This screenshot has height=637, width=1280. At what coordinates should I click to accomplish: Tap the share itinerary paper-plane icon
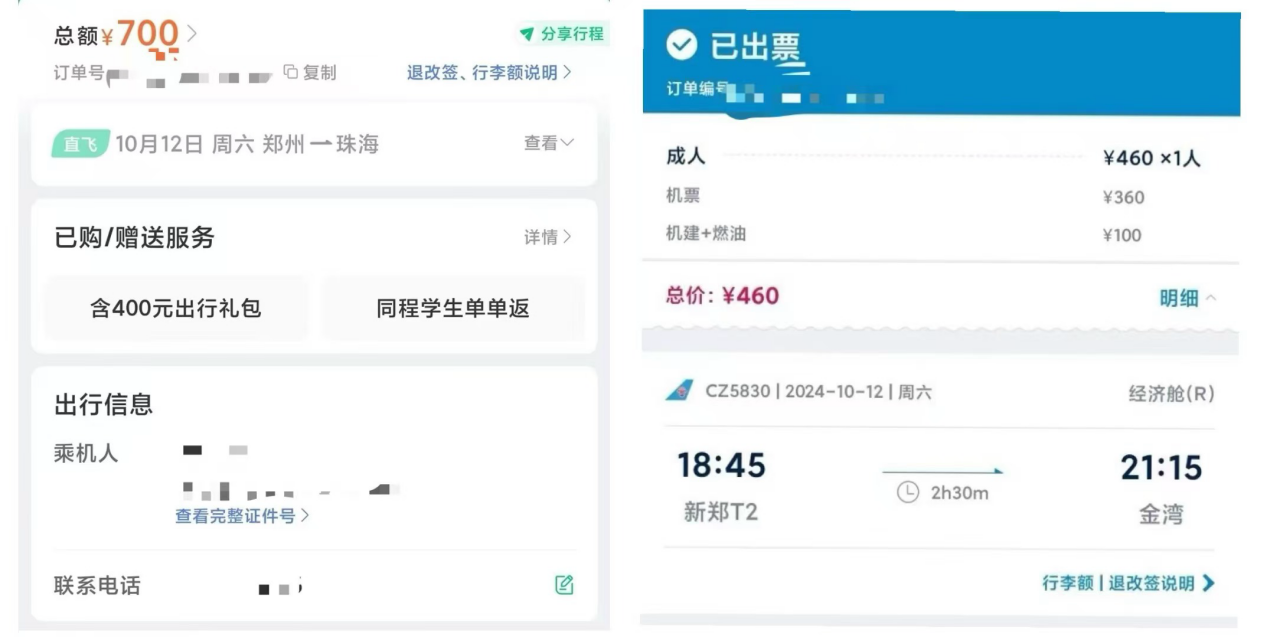(x=526, y=34)
